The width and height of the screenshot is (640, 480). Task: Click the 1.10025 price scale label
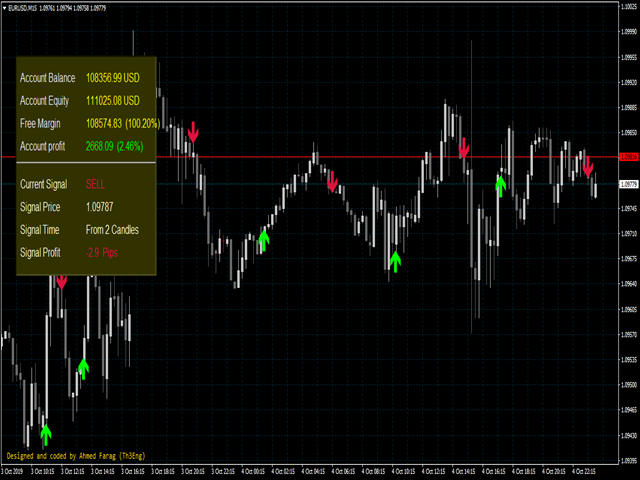click(x=629, y=7)
